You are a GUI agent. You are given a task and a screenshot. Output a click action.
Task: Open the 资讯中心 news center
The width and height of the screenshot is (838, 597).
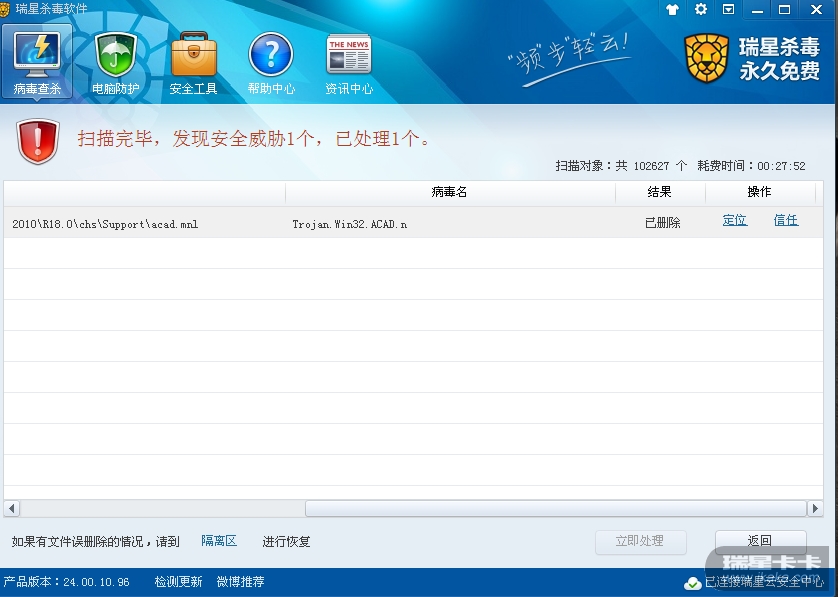pos(349,63)
